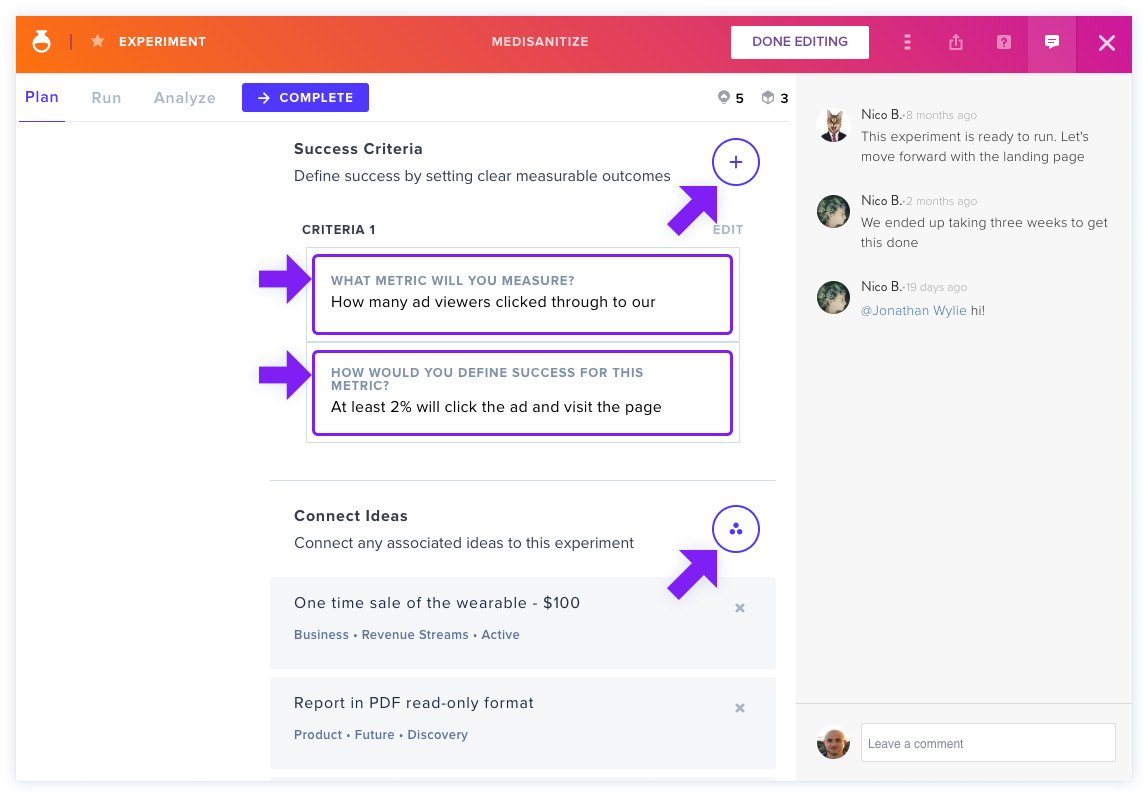
Task: Toggle the comments panel icon
Action: tap(1051, 42)
